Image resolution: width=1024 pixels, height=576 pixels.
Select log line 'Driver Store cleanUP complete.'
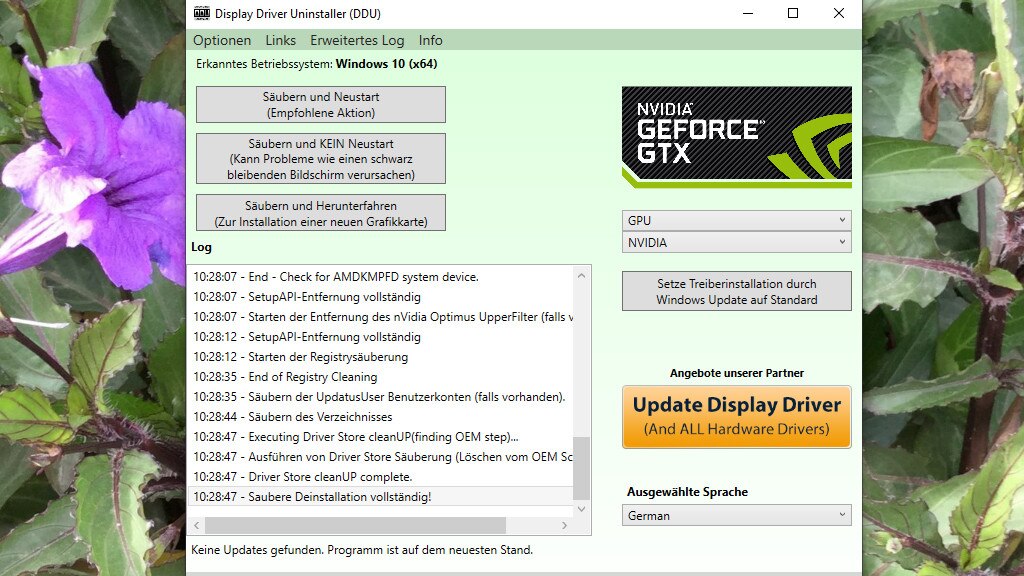(381, 477)
